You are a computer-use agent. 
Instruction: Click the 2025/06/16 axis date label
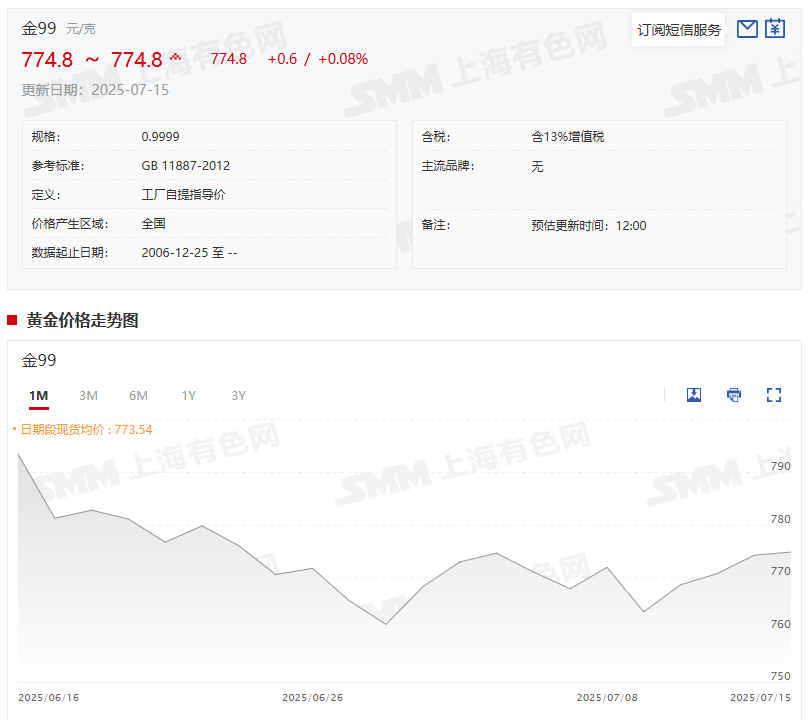[49, 697]
